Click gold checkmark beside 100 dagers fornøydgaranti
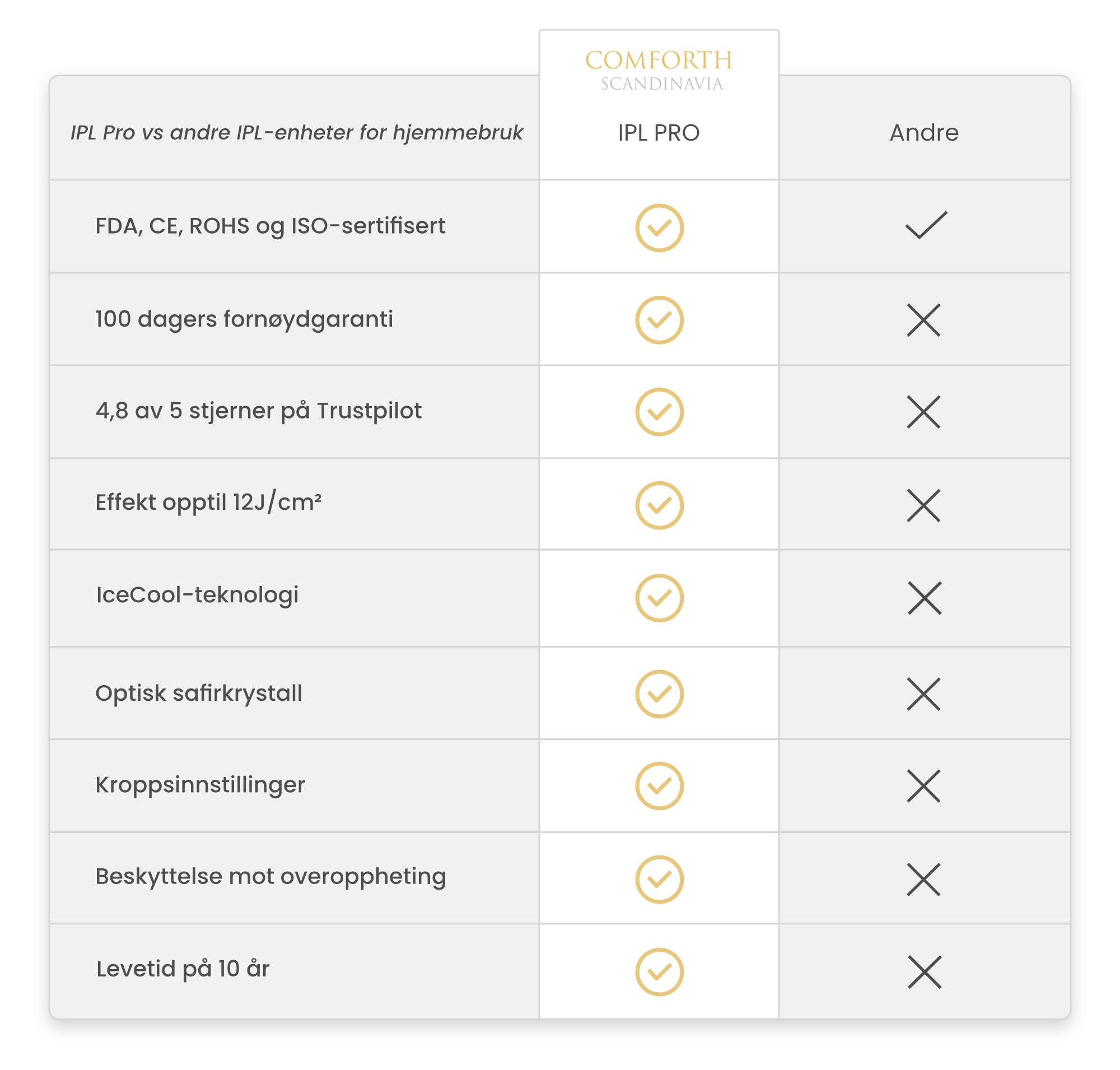Screen dimensions: 1120x1070 point(659,320)
